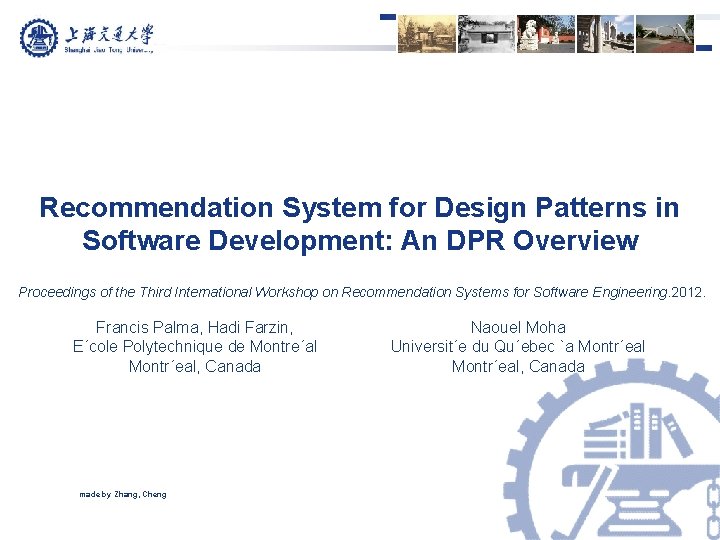
Task: Select the stone lion statue photo thumbnail
Action: point(546,34)
